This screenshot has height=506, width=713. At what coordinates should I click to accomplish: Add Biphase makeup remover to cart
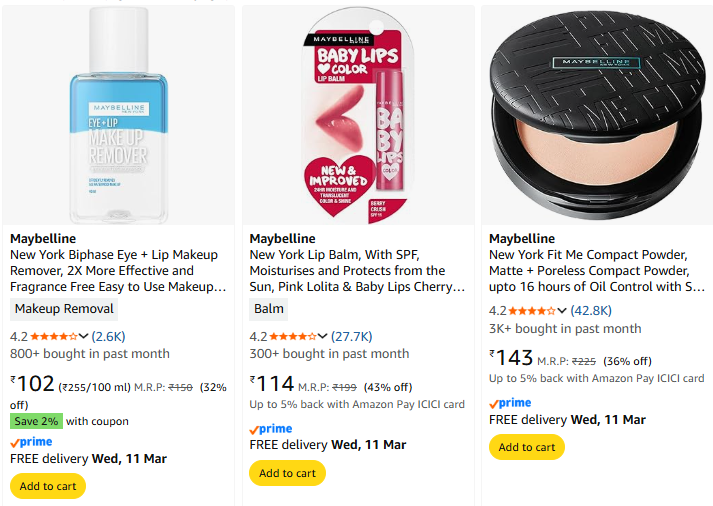tap(48, 486)
